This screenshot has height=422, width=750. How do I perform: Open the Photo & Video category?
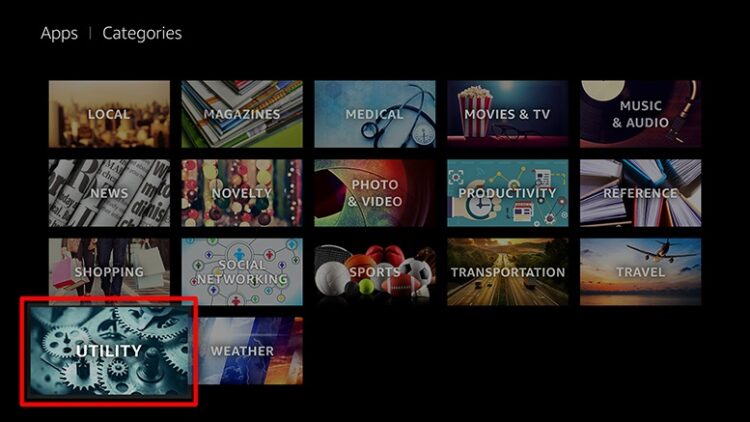coord(375,193)
